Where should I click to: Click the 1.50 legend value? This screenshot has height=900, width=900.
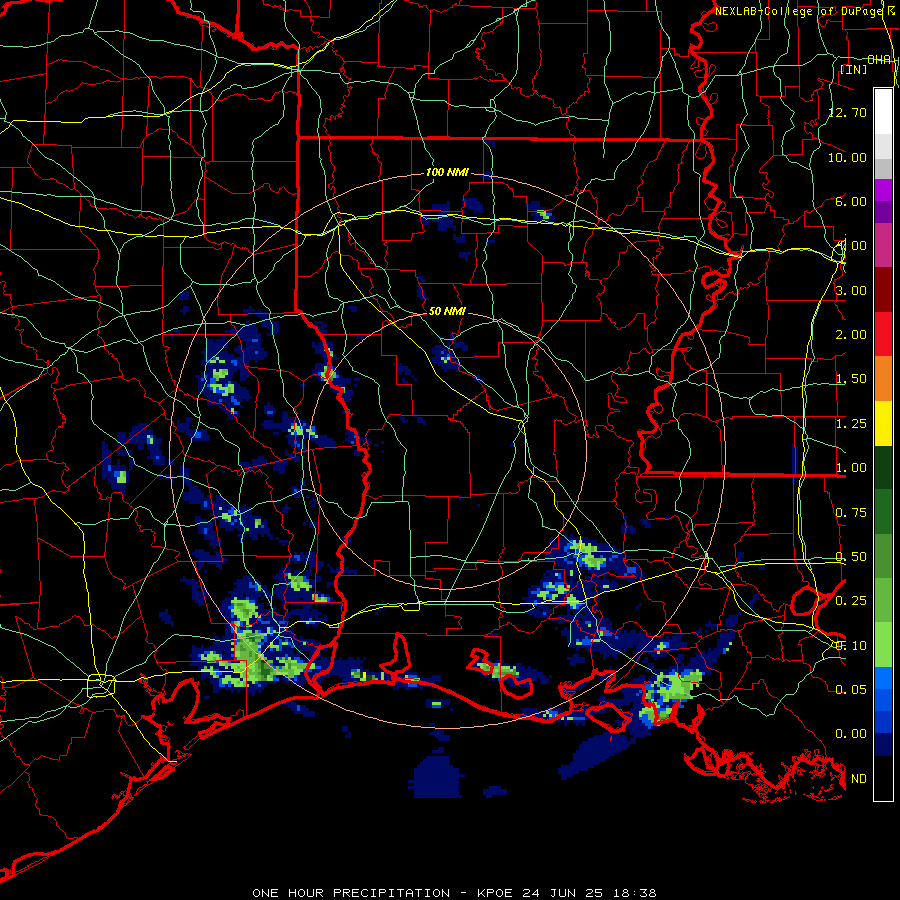coord(851,379)
